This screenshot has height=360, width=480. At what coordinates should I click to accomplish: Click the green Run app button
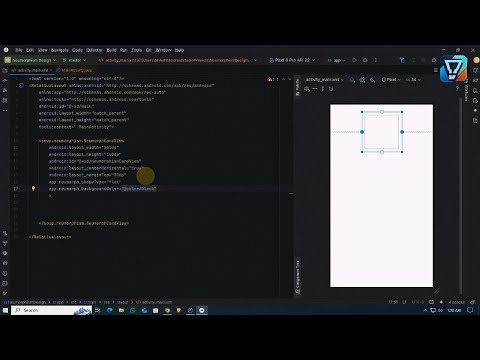(x=354, y=60)
